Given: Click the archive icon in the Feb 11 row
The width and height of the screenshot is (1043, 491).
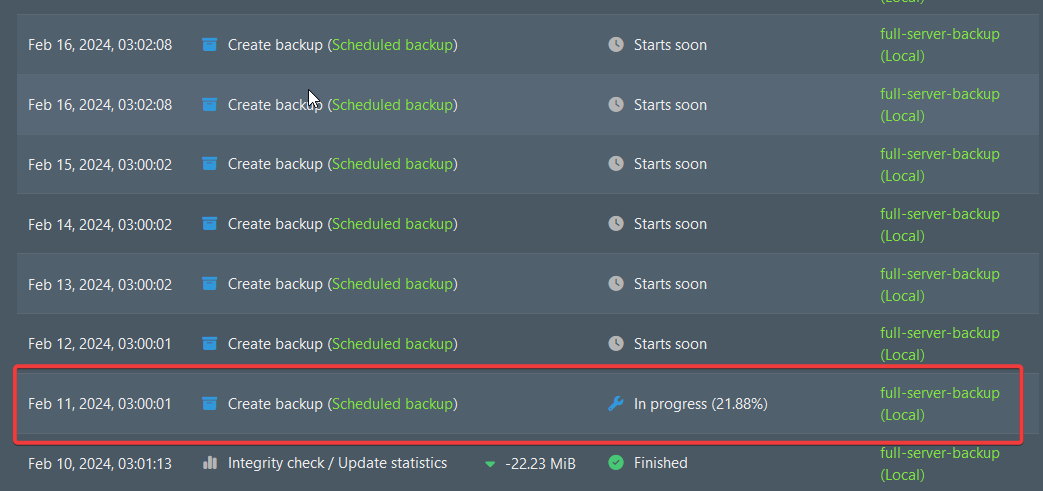Looking at the screenshot, I should tap(209, 404).
